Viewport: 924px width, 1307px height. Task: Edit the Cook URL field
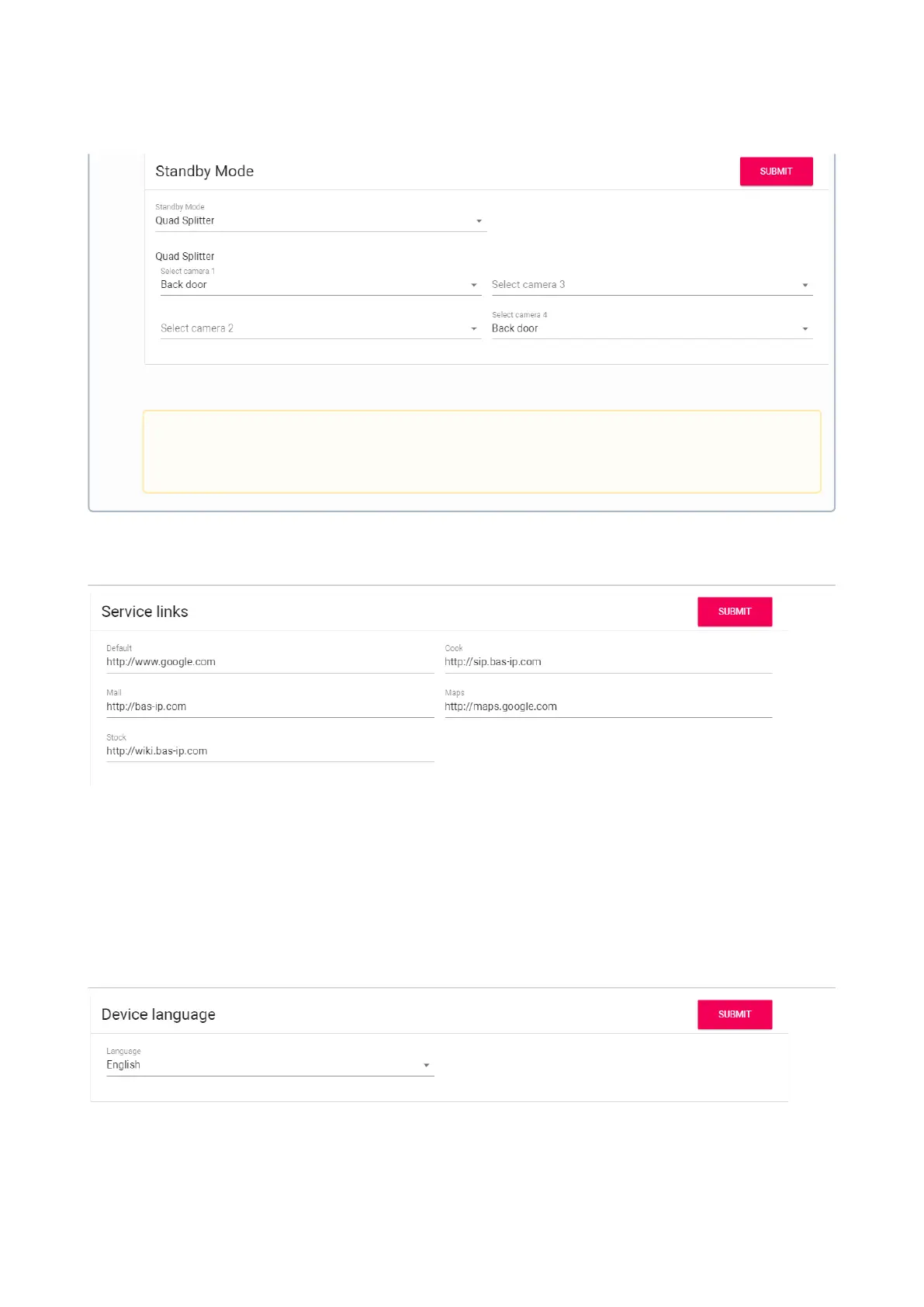[x=607, y=662]
